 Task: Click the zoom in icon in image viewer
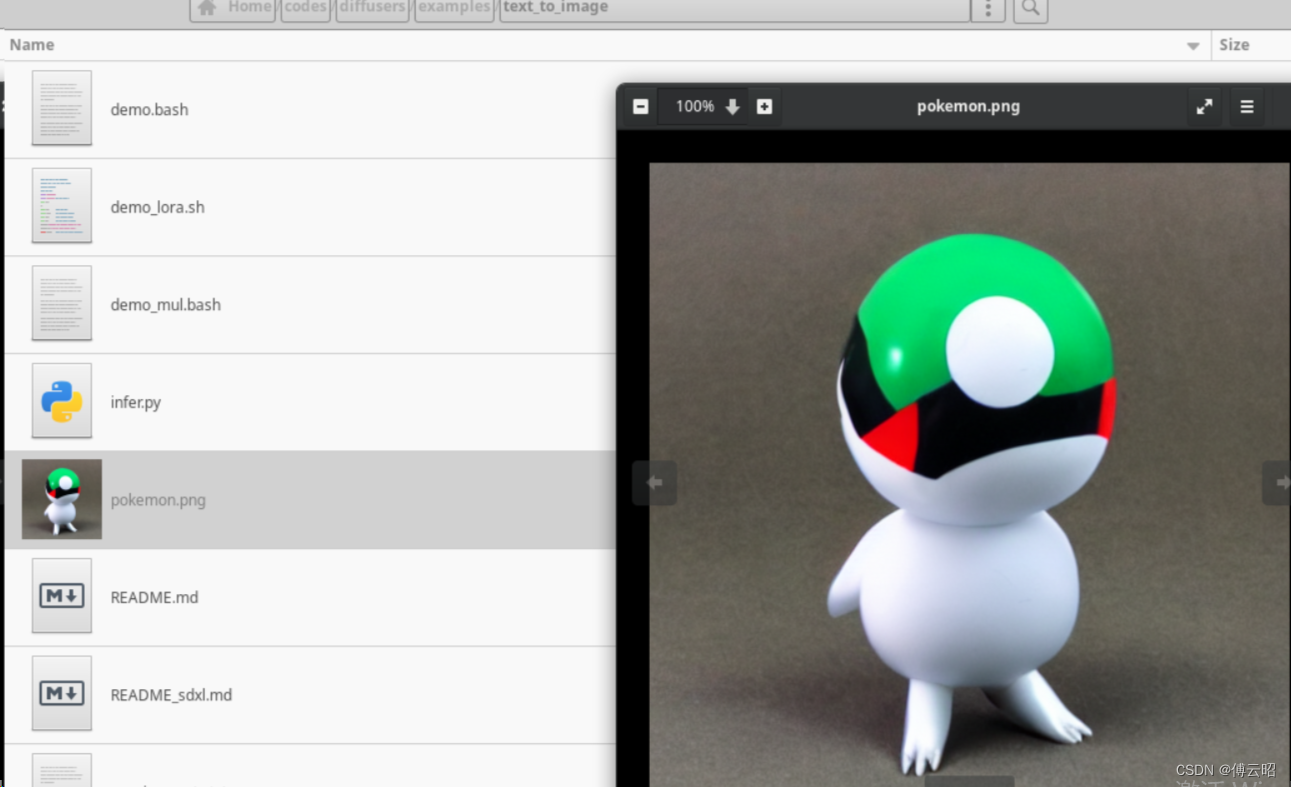(765, 106)
